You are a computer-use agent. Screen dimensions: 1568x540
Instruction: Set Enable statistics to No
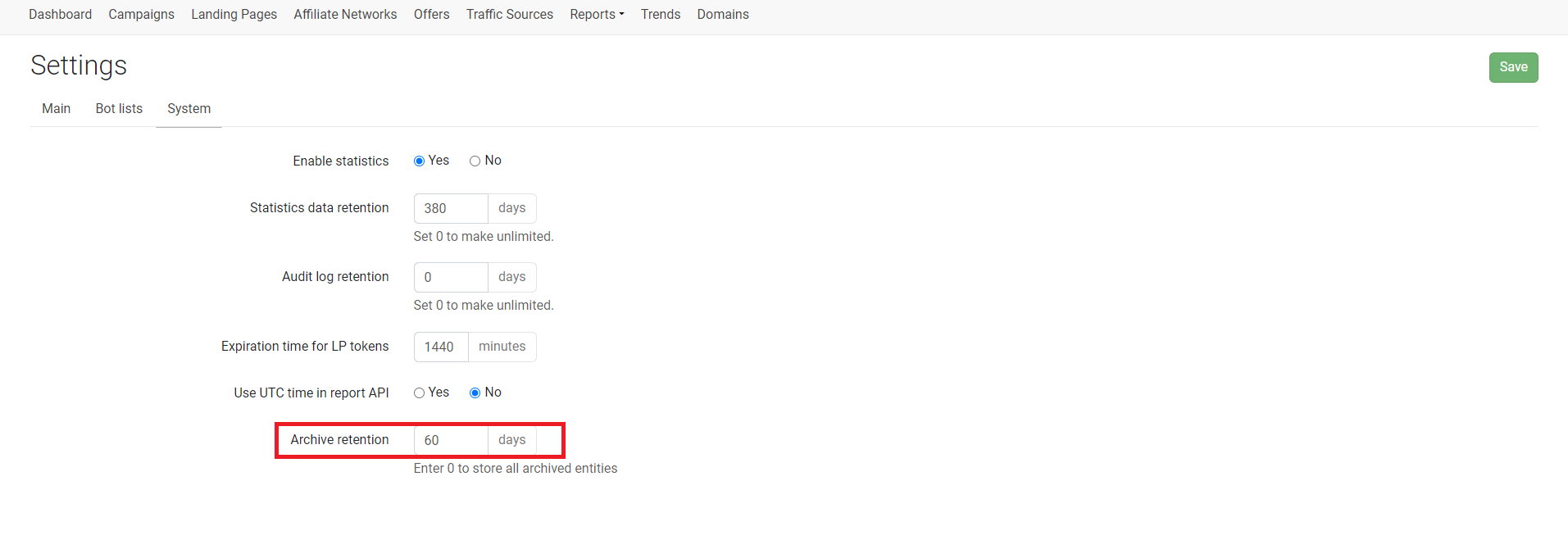475,161
